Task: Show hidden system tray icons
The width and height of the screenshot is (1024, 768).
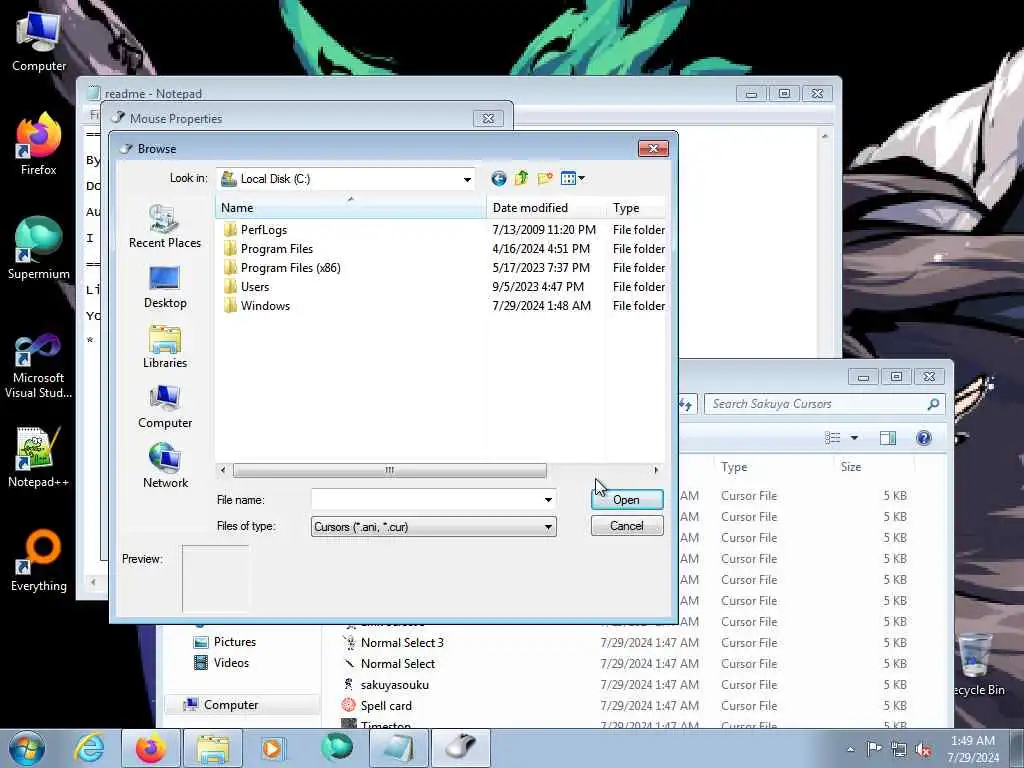Action: pyautogui.click(x=850, y=749)
